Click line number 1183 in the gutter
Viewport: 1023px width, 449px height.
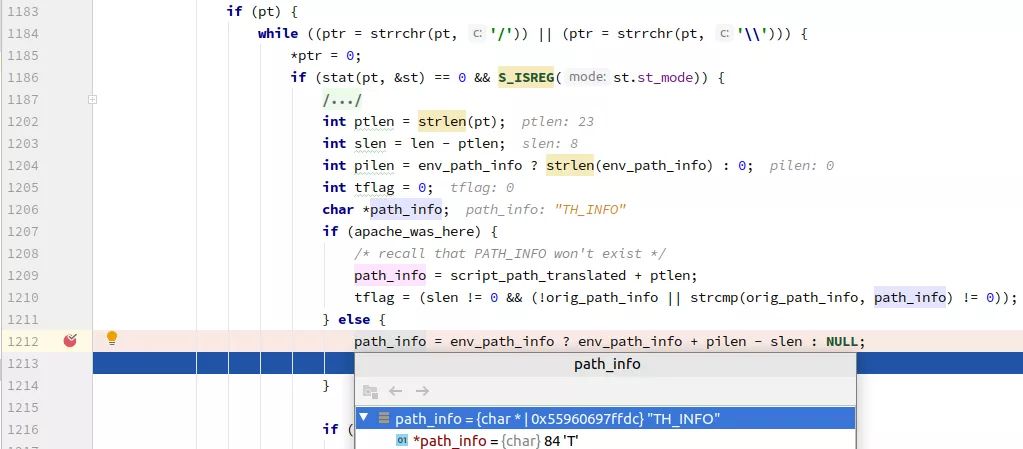pyautogui.click(x=23, y=12)
